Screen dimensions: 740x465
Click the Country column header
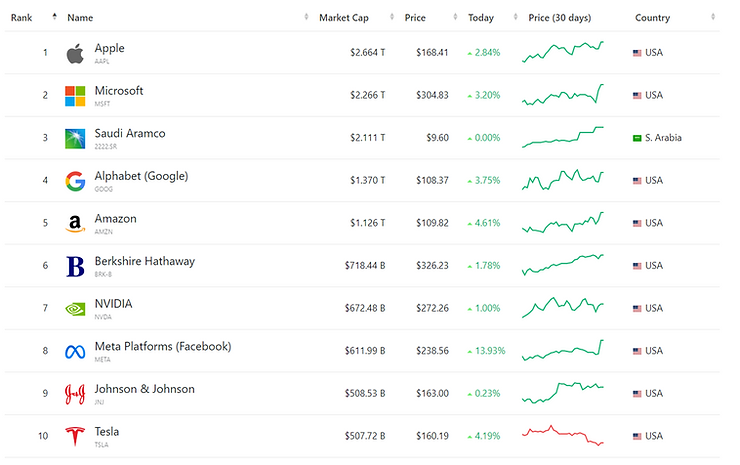click(x=652, y=18)
